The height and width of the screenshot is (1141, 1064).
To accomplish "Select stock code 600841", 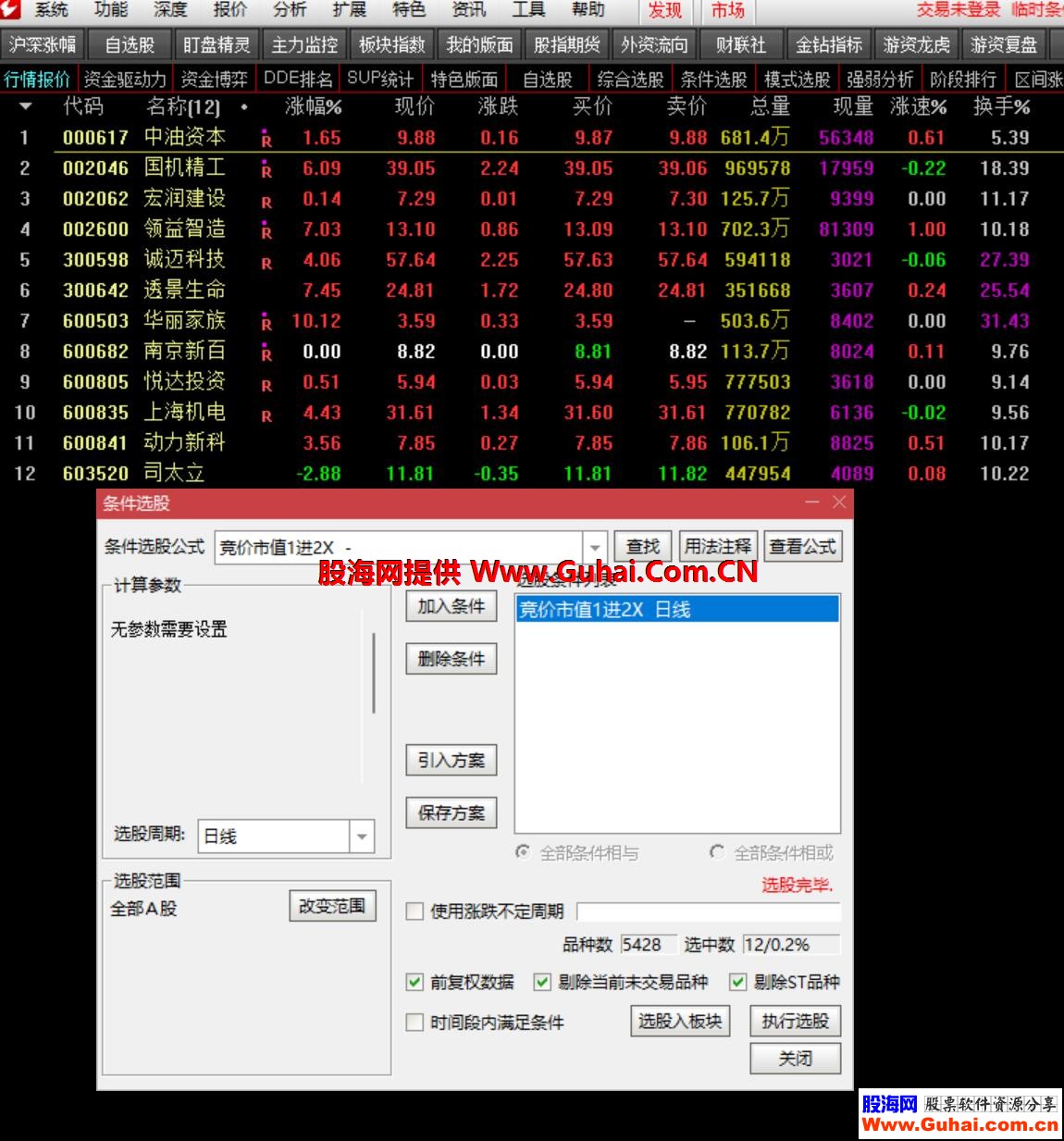I will (95, 443).
